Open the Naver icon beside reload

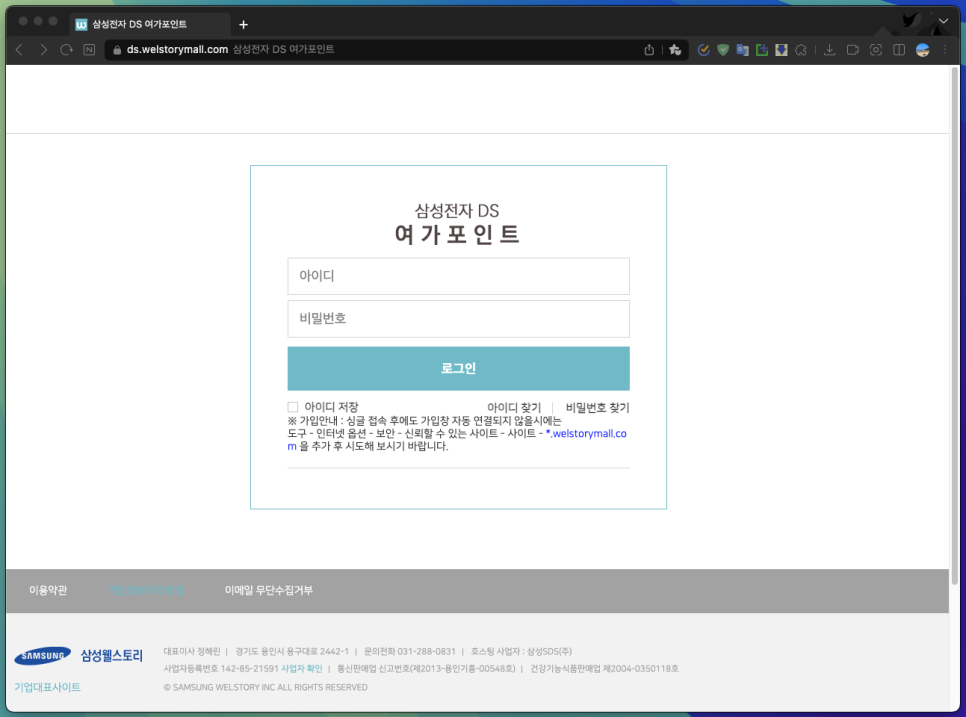tap(89, 50)
